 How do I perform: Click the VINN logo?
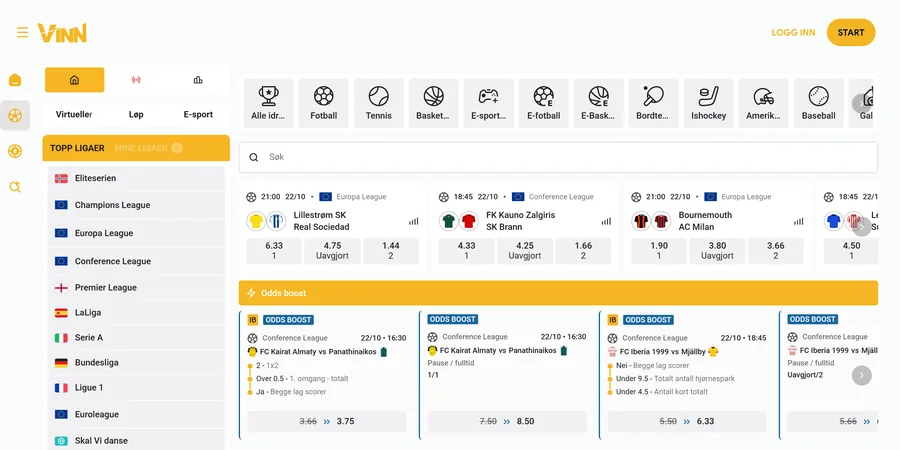click(62, 33)
